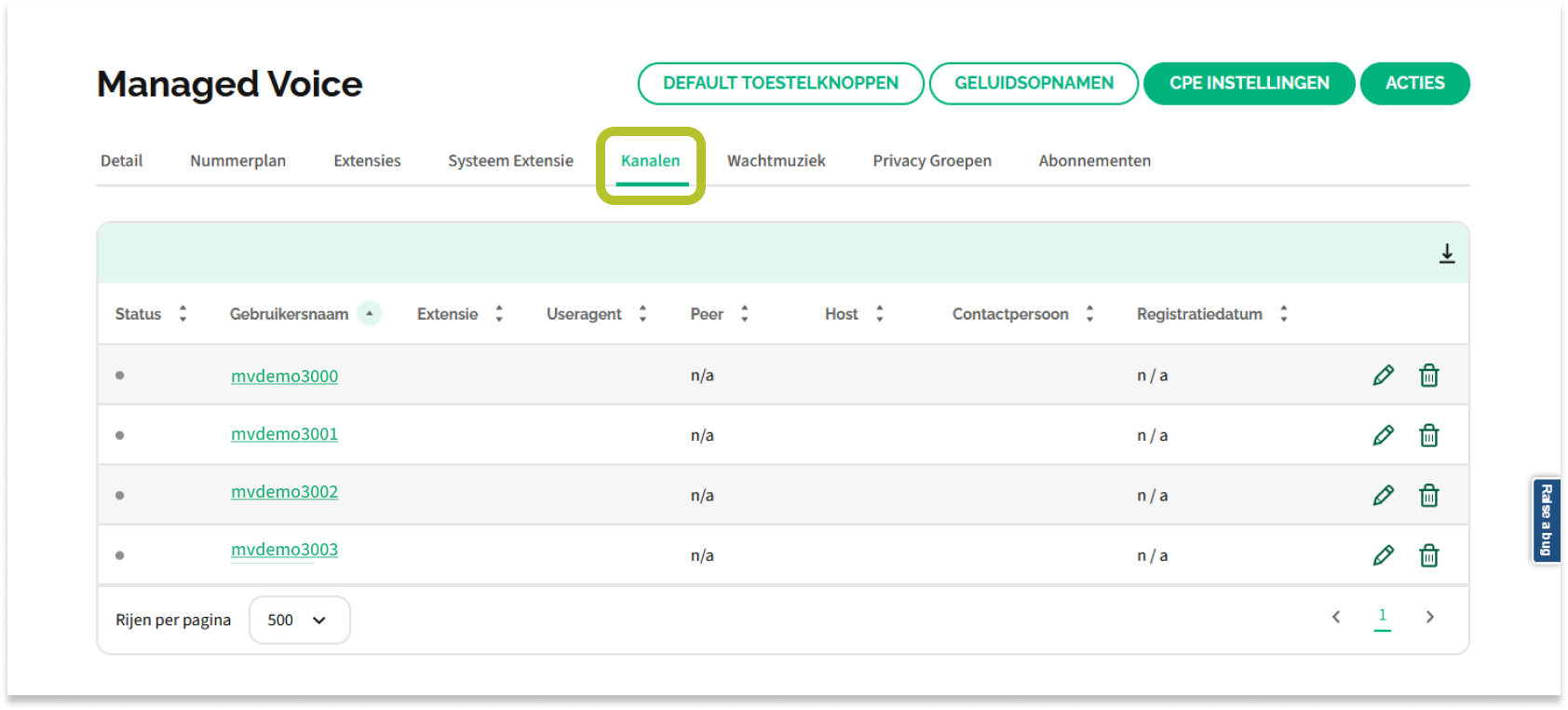Open the ACTIES menu button
Viewport: 1568px width, 710px height.
tap(1414, 84)
